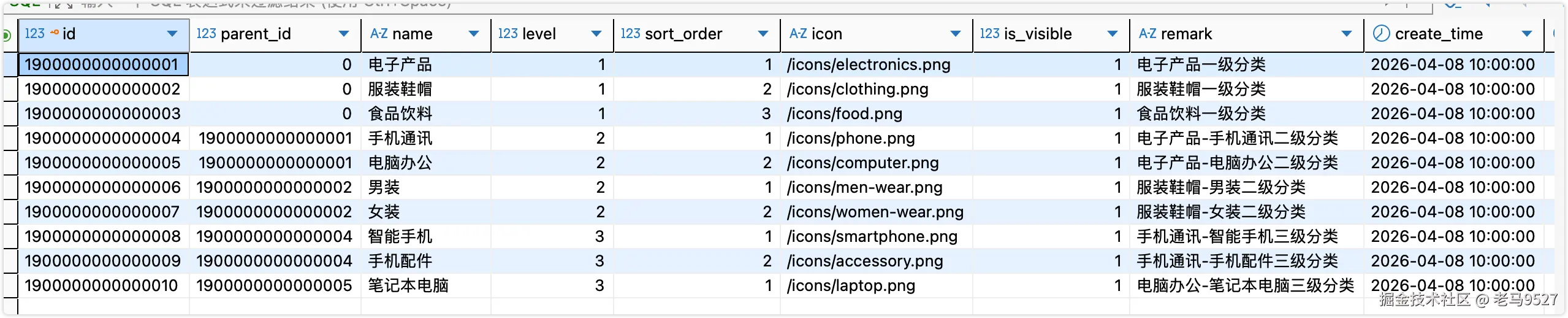Image resolution: width=1568 pixels, height=318 pixels.
Task: Select the cell containing /icons/laptop.png
Action: 851,285
